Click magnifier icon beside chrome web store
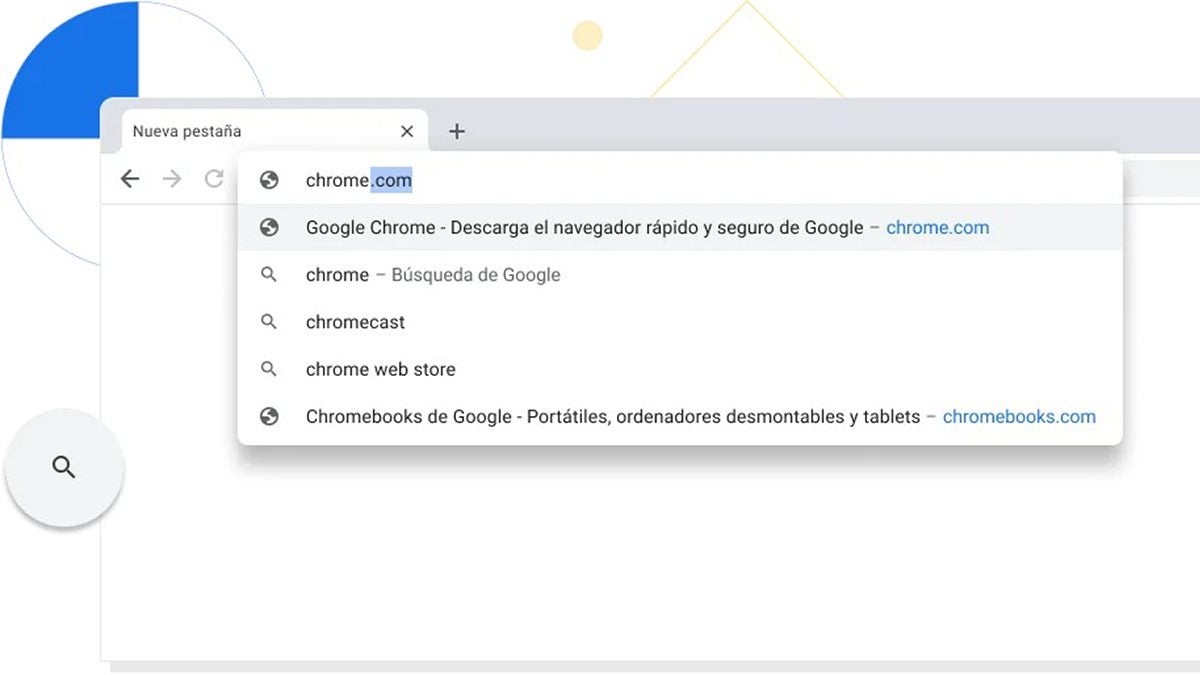The width and height of the screenshot is (1200, 675). [268, 368]
